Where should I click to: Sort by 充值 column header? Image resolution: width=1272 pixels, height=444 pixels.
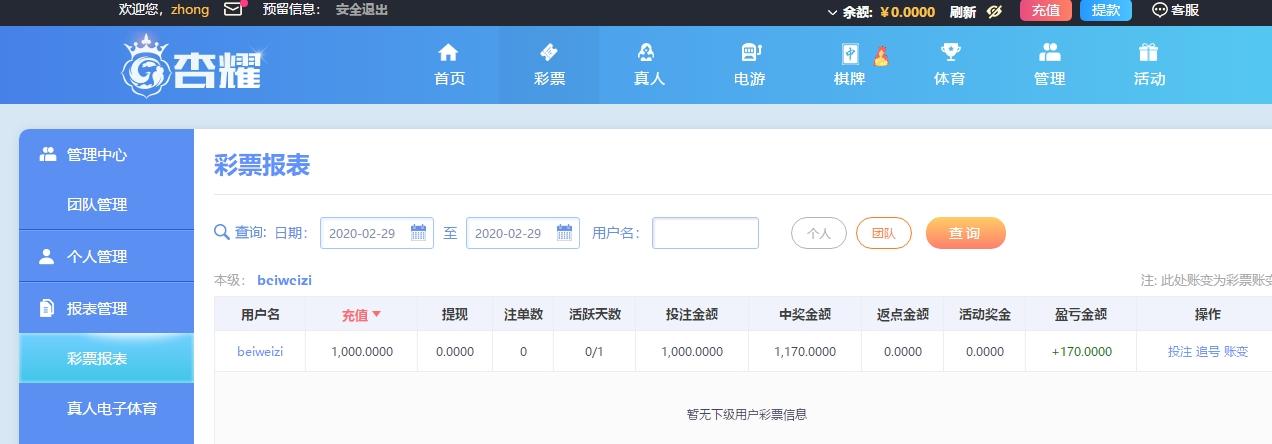pos(361,314)
